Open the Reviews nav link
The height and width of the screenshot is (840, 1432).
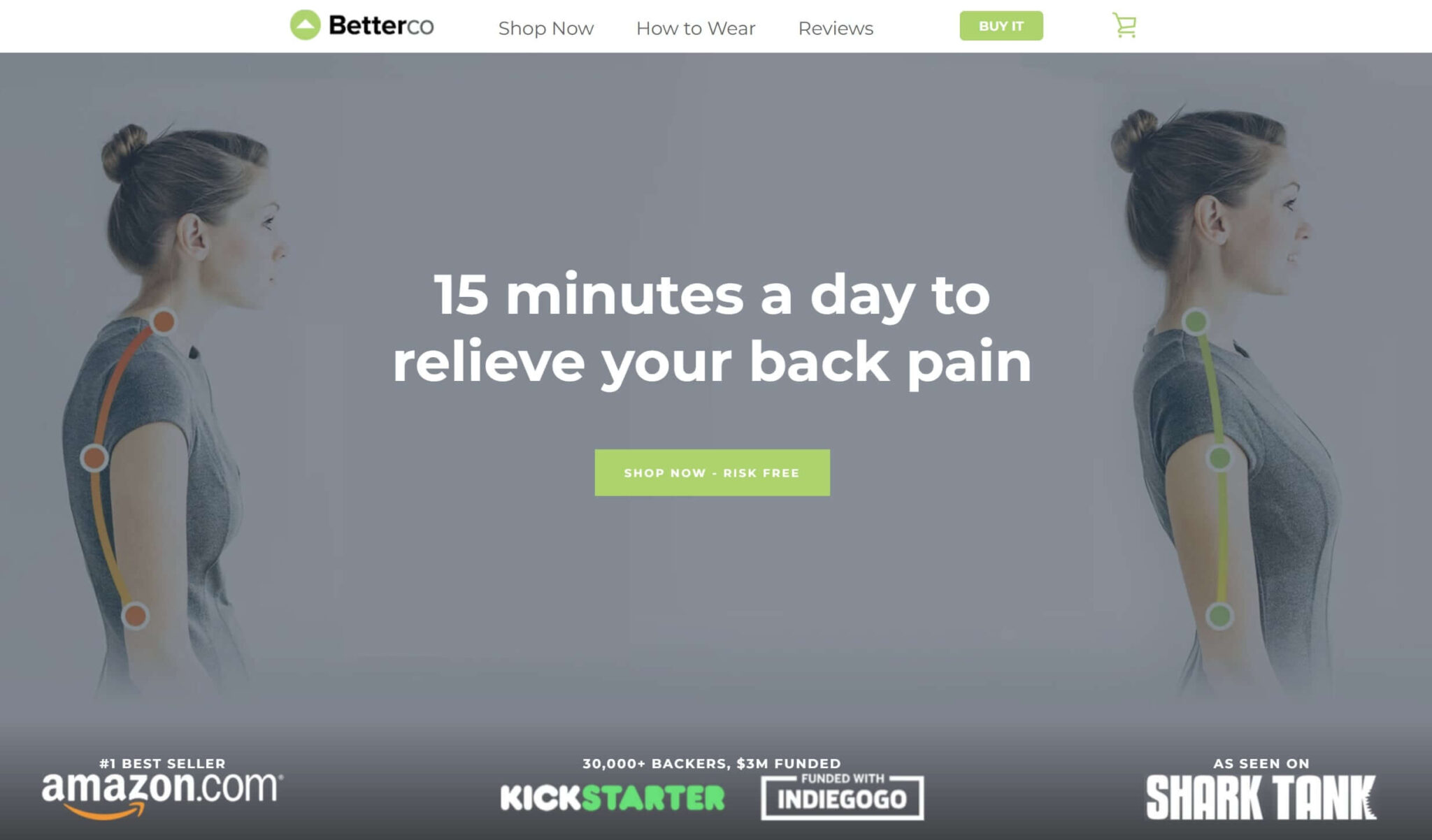836,28
